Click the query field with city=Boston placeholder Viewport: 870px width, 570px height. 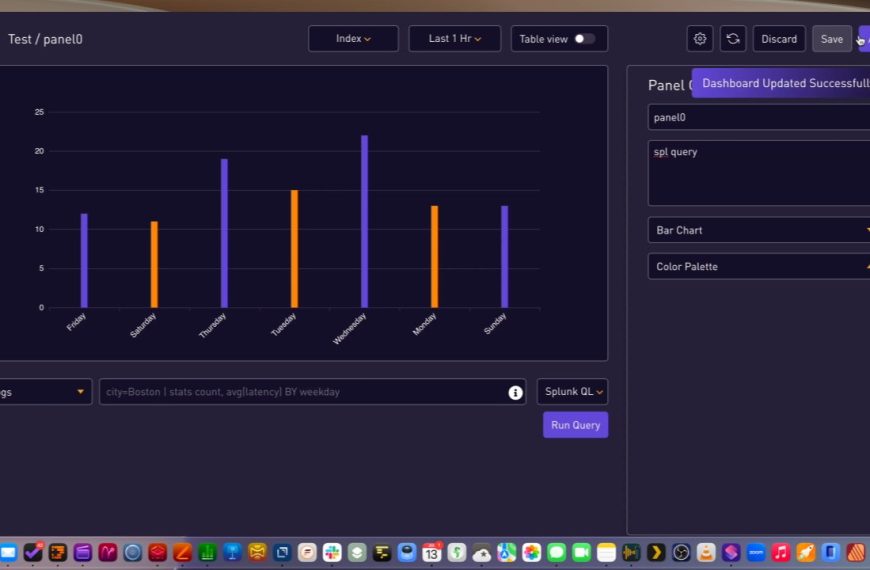coord(312,392)
